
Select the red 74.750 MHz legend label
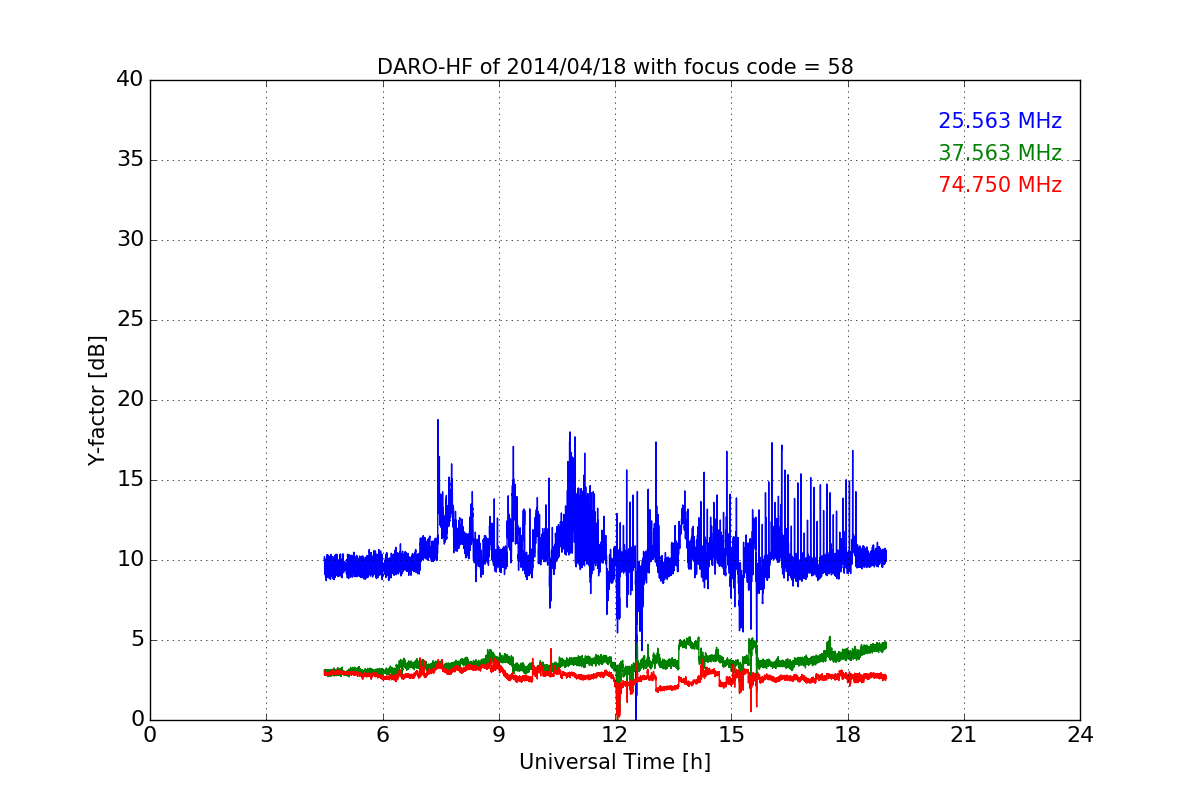coord(1000,185)
